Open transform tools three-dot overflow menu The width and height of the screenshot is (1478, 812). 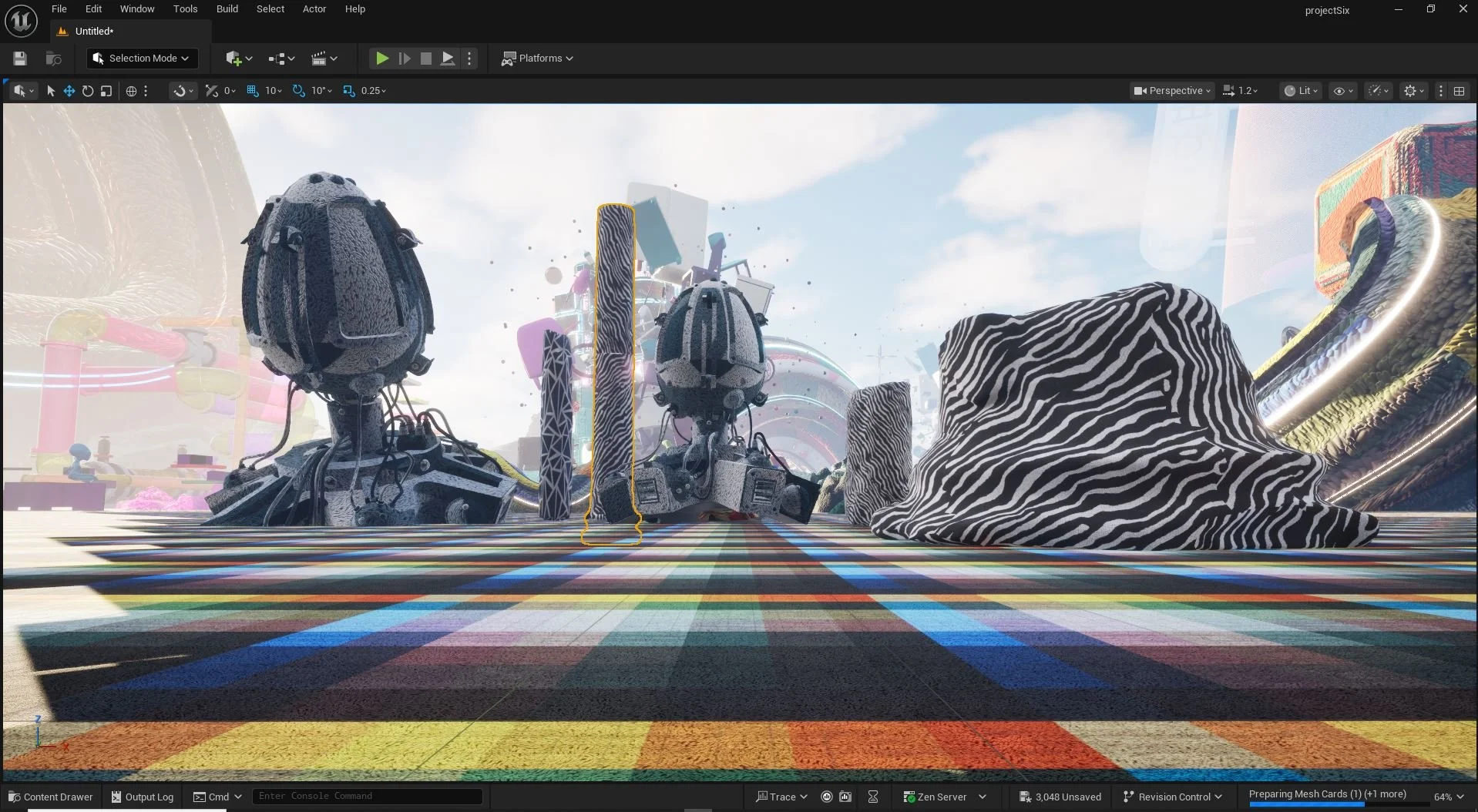[145, 91]
